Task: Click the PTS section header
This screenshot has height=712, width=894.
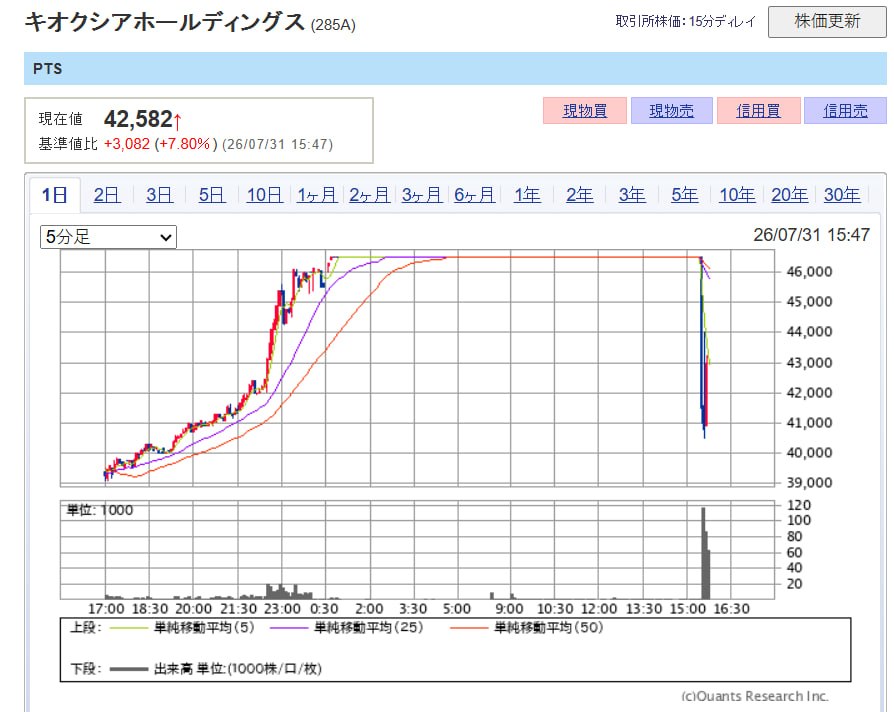Action: click(x=455, y=68)
